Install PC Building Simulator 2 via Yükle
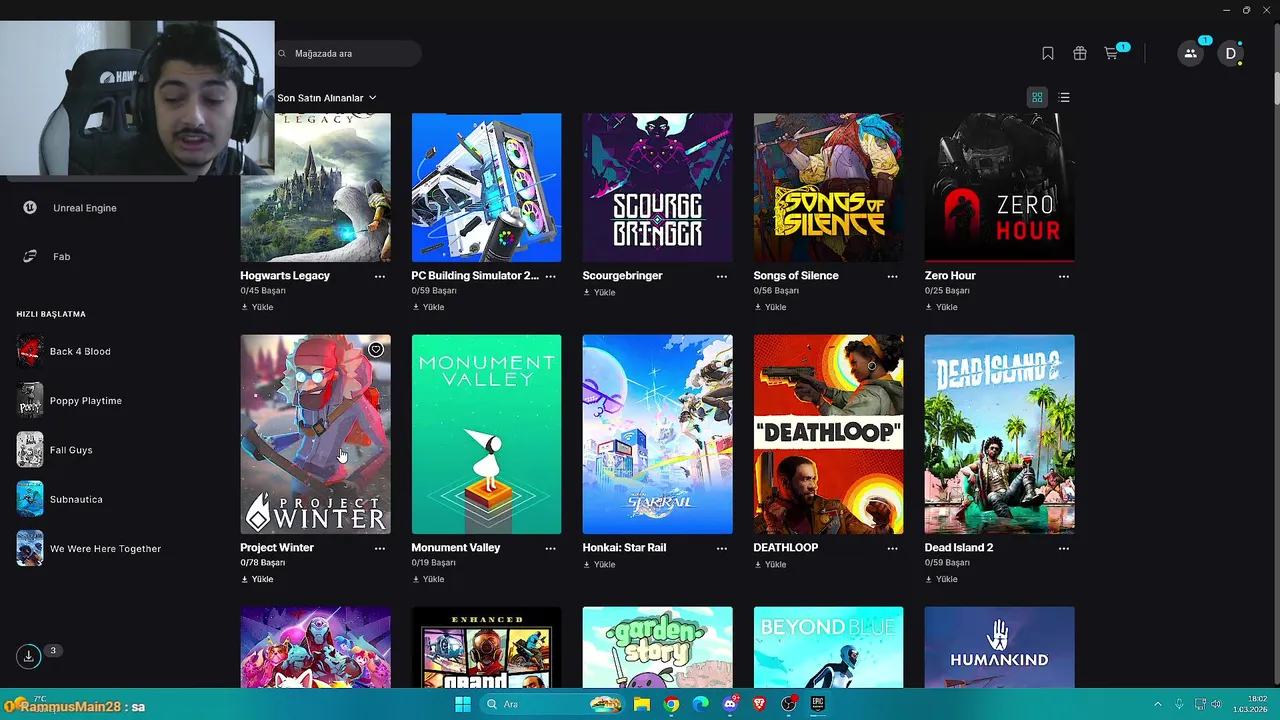 click(428, 307)
